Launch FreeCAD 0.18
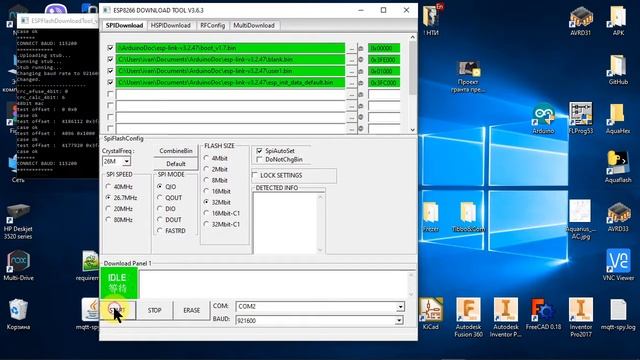This screenshot has height=360, width=640. click(x=543, y=313)
